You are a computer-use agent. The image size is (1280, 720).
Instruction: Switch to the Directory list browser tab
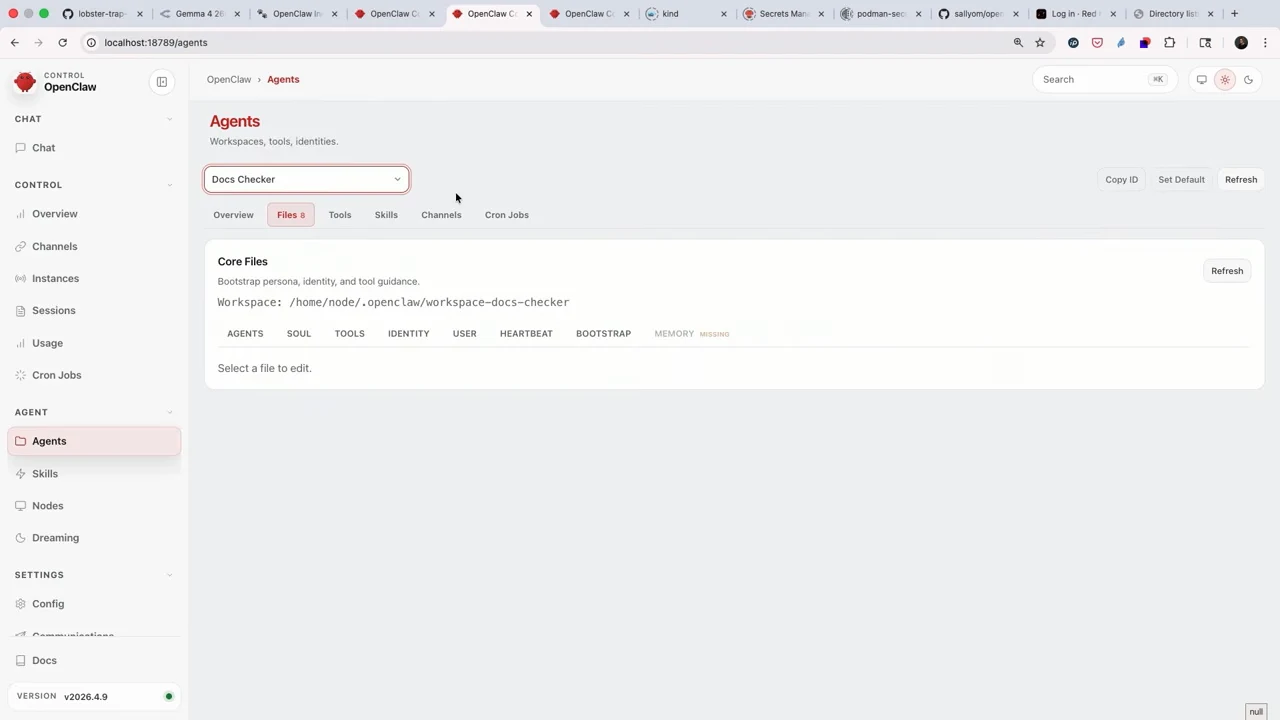tap(1173, 14)
